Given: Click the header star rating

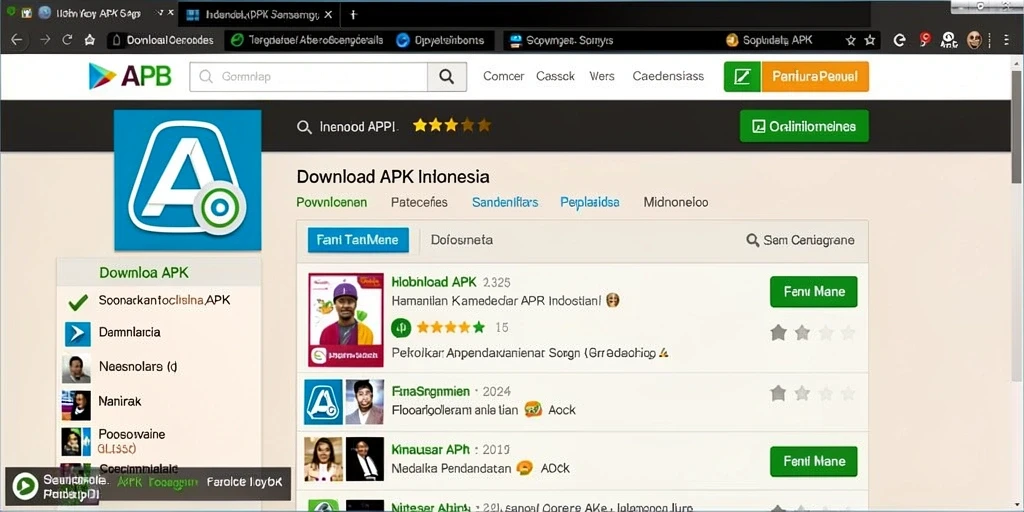Looking at the screenshot, I should pyautogui.click(x=452, y=125).
